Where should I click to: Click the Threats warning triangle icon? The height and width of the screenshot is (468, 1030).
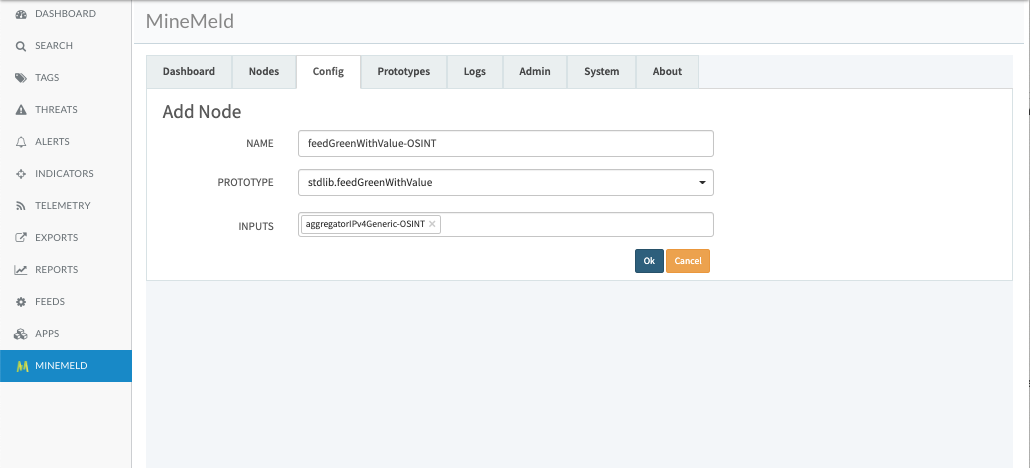coord(21,110)
